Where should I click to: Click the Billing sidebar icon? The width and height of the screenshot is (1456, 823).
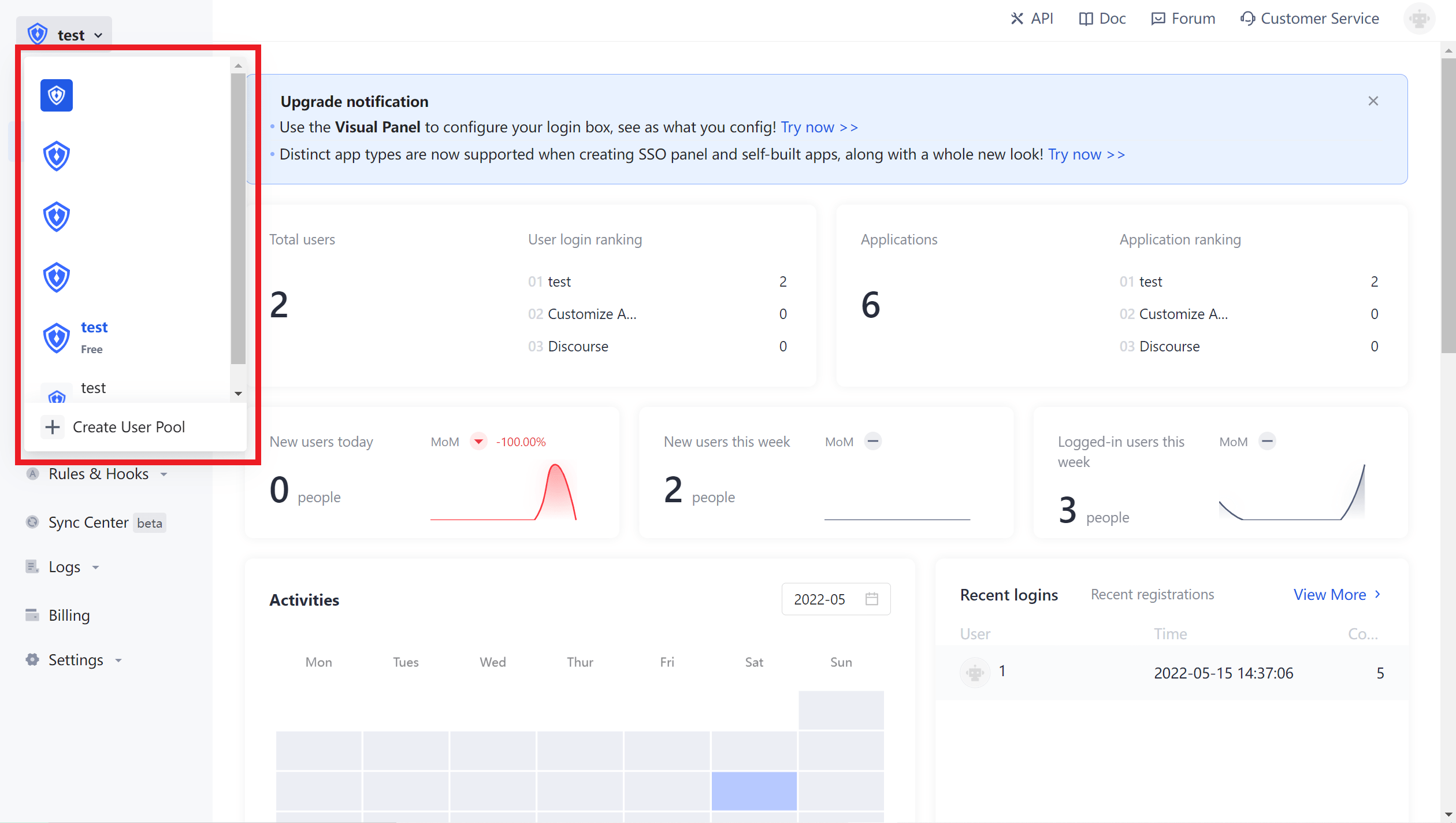tap(32, 615)
